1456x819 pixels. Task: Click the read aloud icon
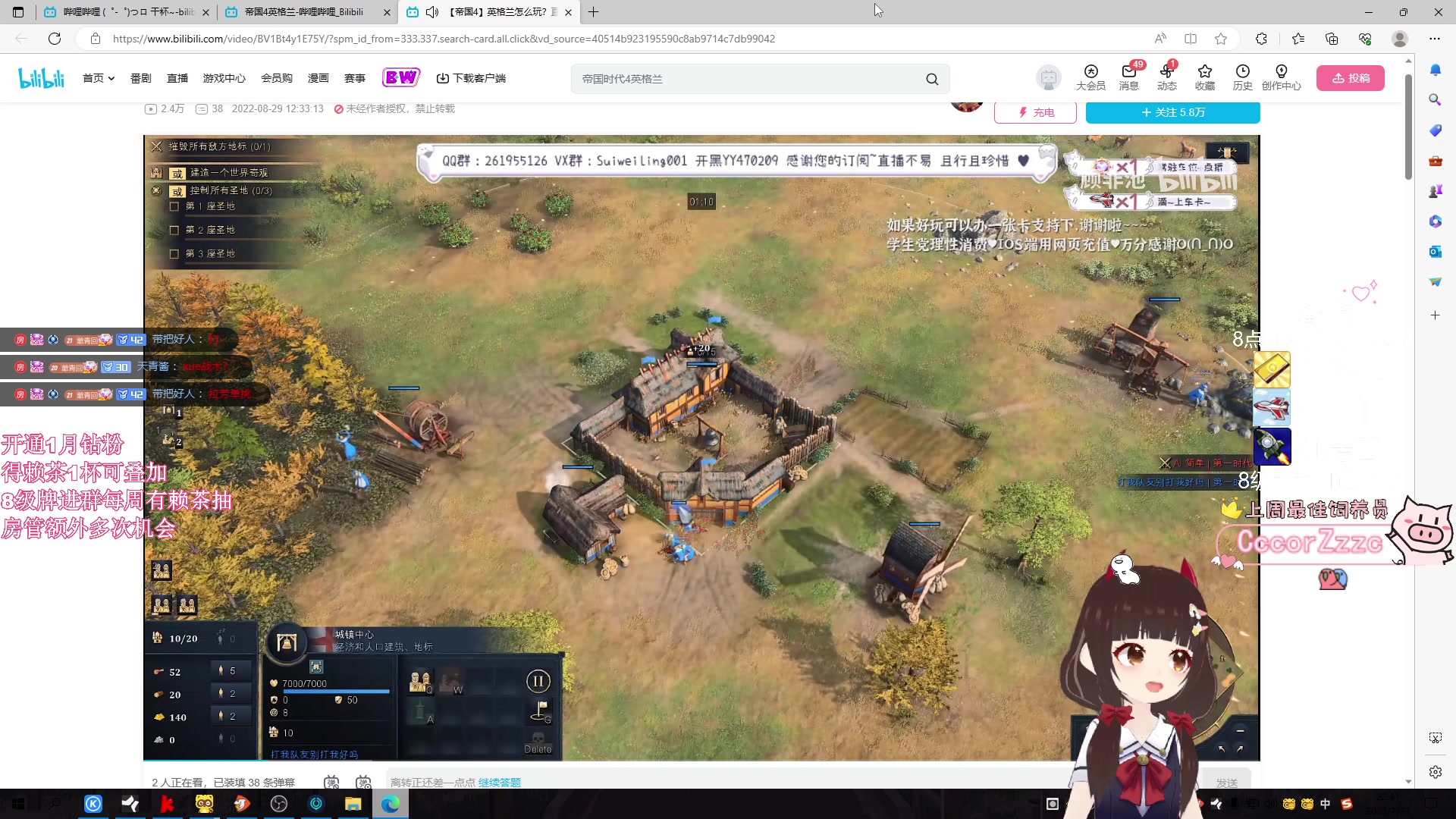pos(1160,39)
